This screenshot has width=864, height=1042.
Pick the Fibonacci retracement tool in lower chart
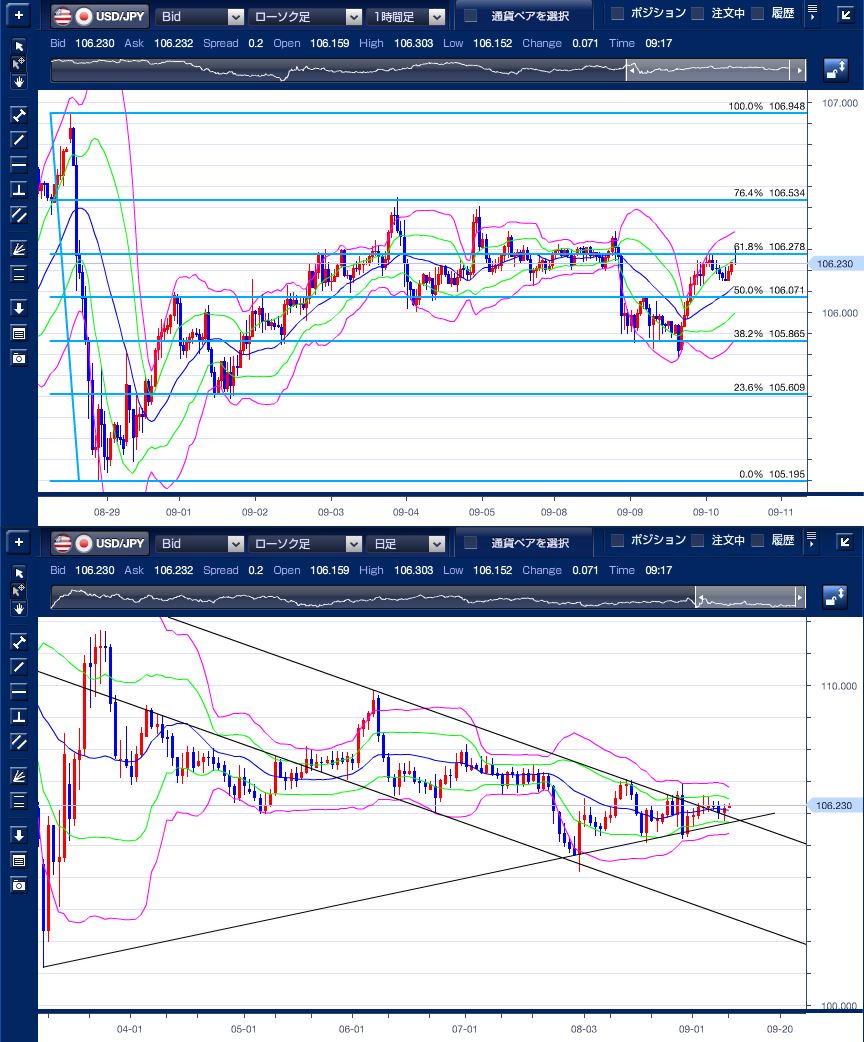pos(18,800)
